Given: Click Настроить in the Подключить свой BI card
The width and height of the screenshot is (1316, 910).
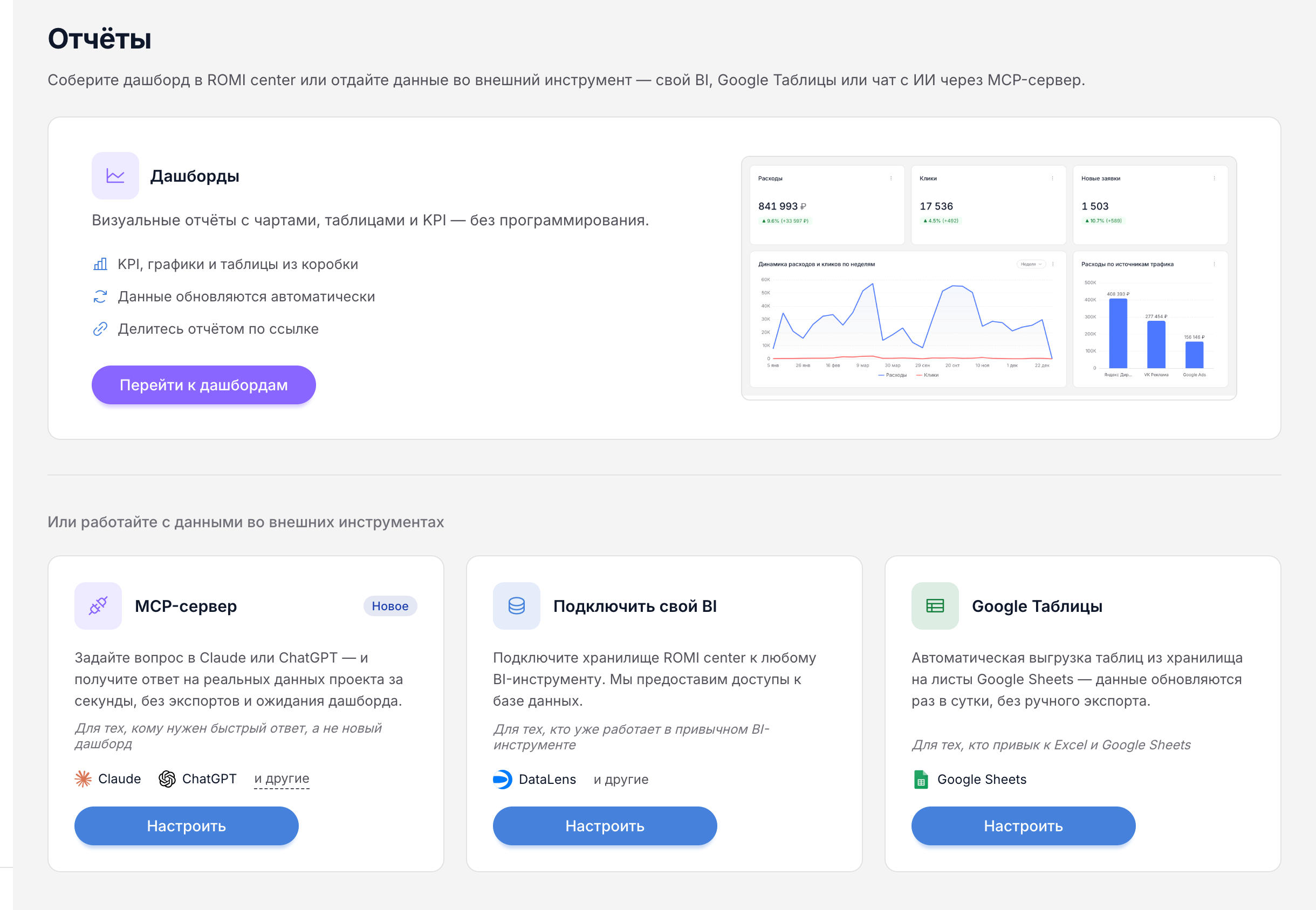Looking at the screenshot, I should pyautogui.click(x=605, y=825).
